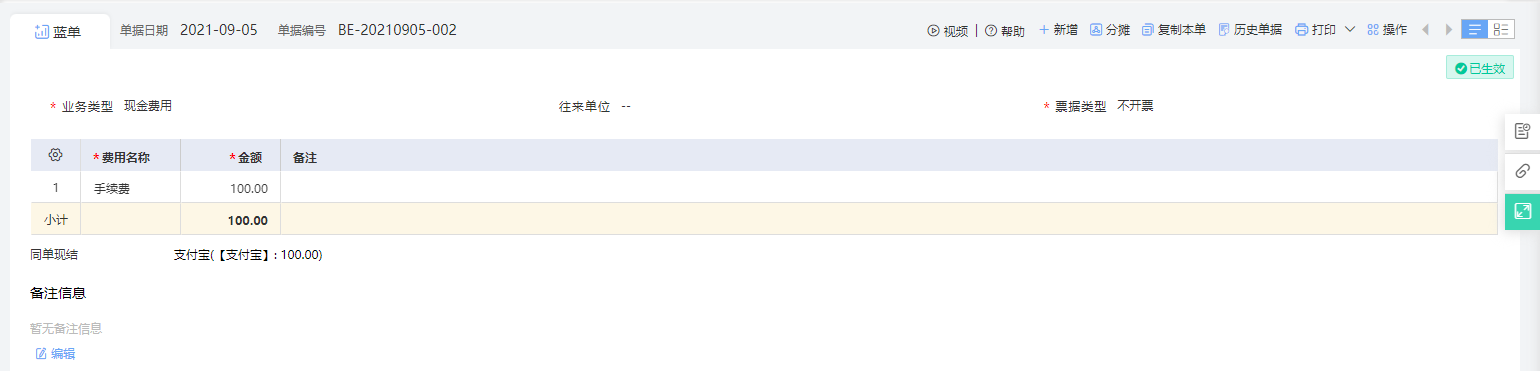Open 历史单据 history bills

[x=1250, y=30]
